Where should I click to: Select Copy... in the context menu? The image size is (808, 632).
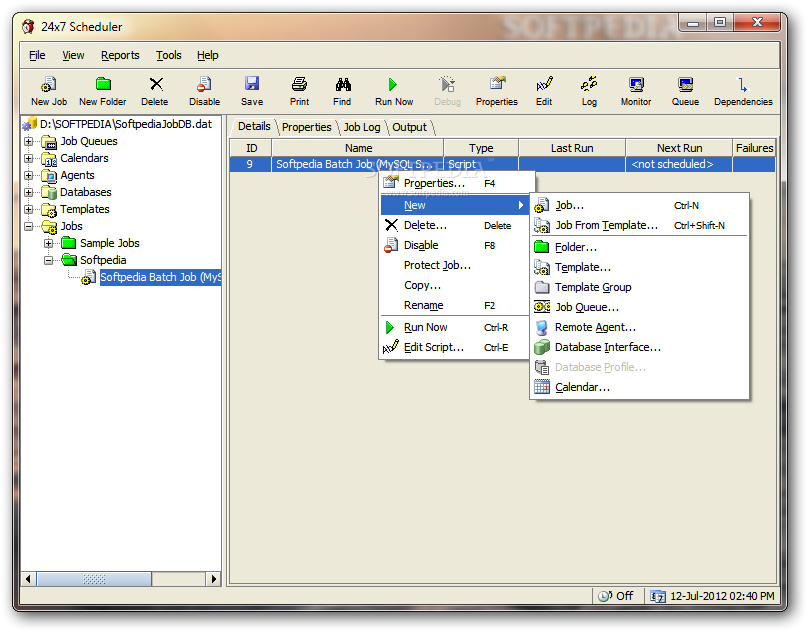click(x=455, y=286)
